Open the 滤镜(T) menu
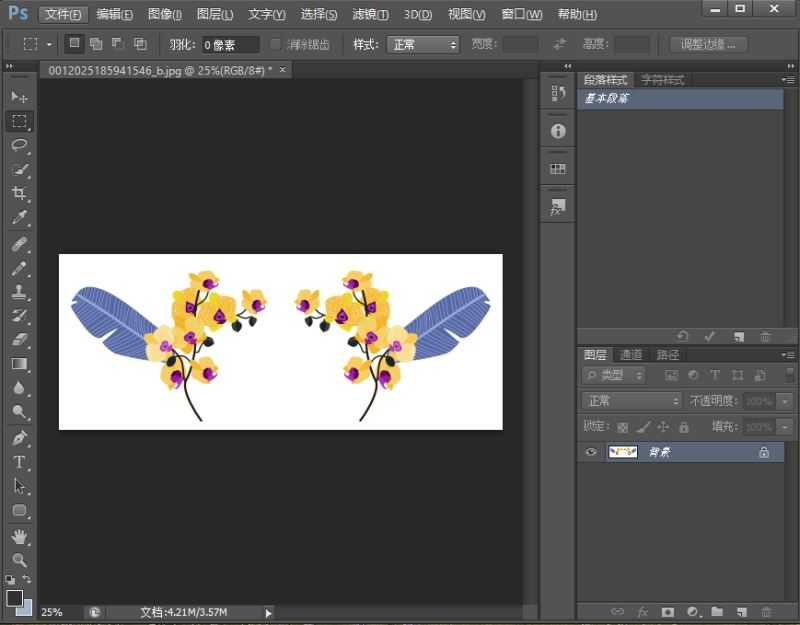 point(371,14)
